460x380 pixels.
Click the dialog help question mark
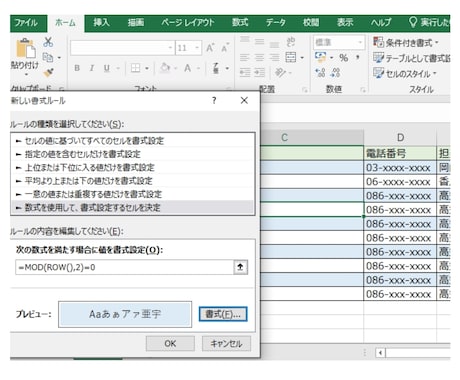(x=214, y=100)
